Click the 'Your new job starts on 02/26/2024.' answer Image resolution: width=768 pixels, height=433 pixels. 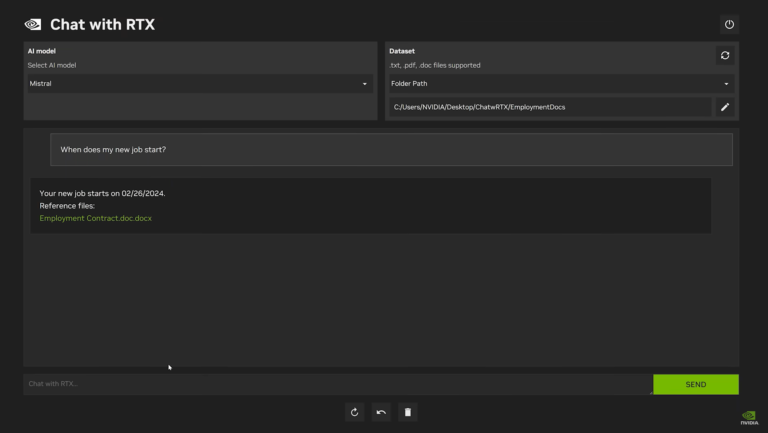click(x=102, y=193)
